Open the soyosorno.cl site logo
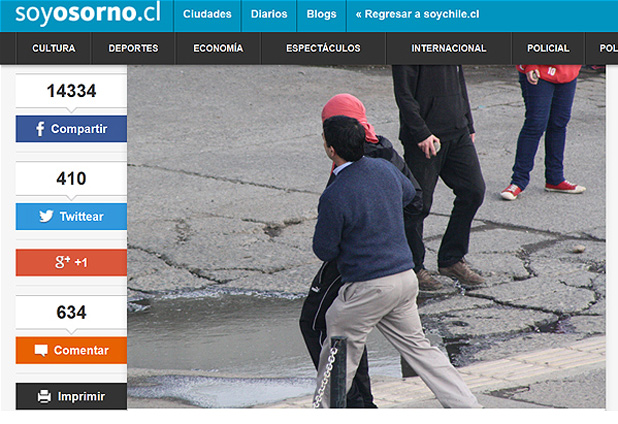The width and height of the screenshot is (618, 424). pyautogui.click(x=87, y=14)
